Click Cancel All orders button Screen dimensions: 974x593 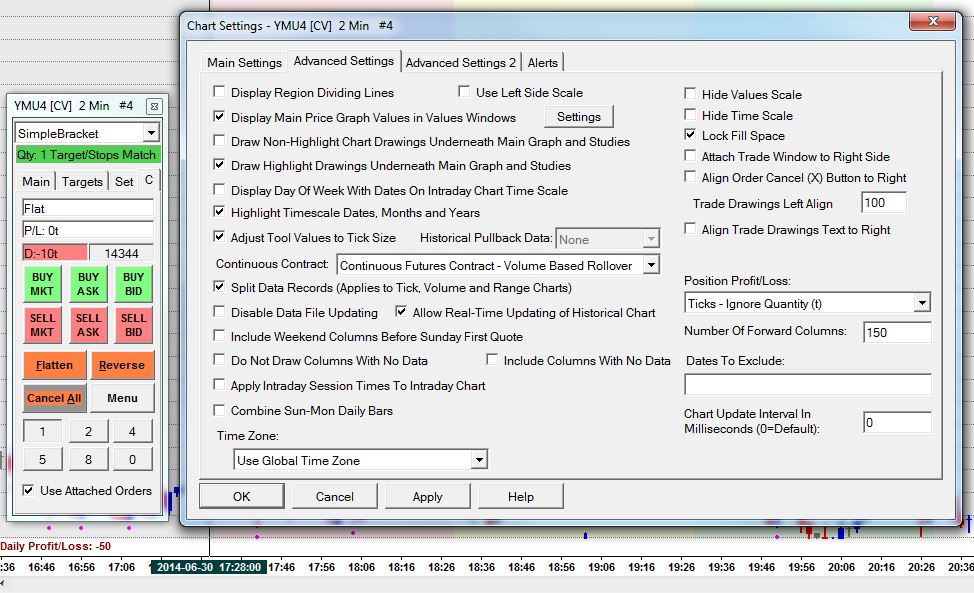[54, 398]
